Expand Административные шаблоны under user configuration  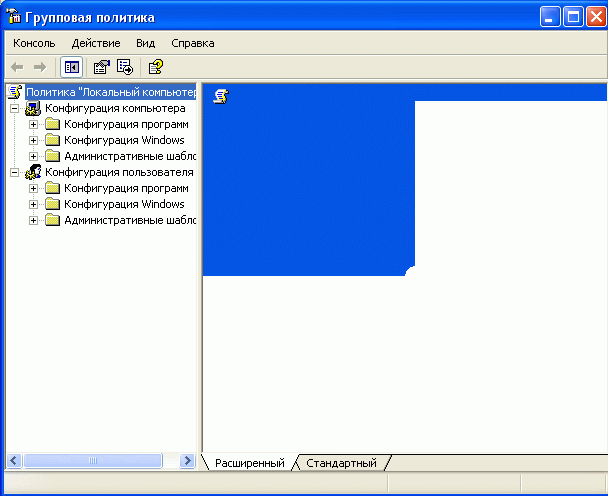34,220
